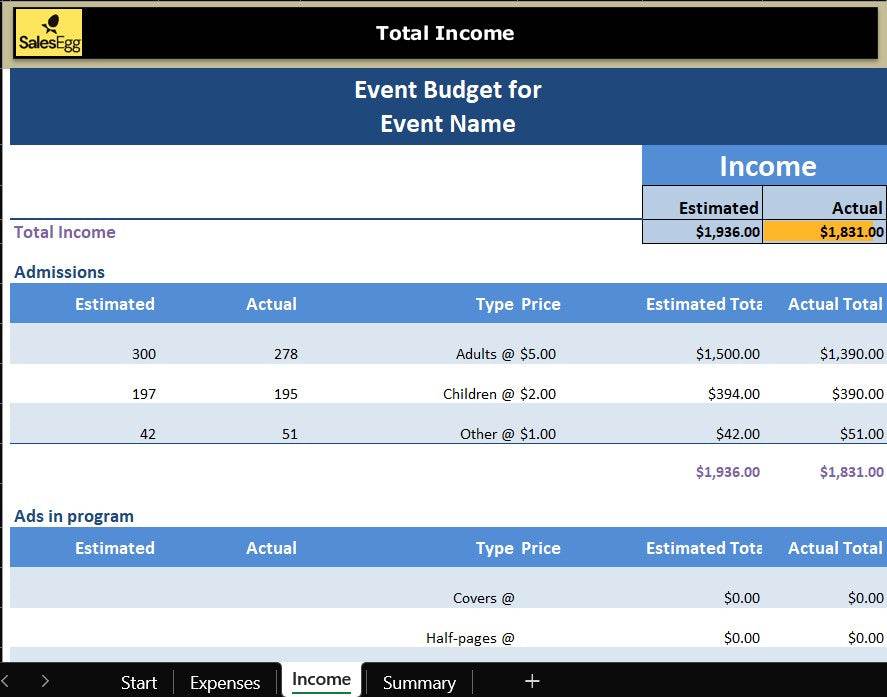Select the Income sheet tab
Viewport: 887px width, 697px height.
click(x=321, y=679)
